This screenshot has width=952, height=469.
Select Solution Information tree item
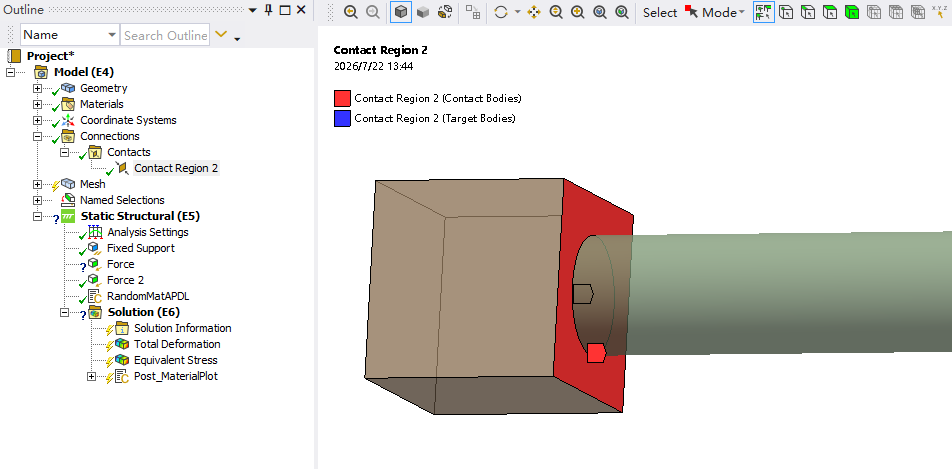tap(183, 328)
